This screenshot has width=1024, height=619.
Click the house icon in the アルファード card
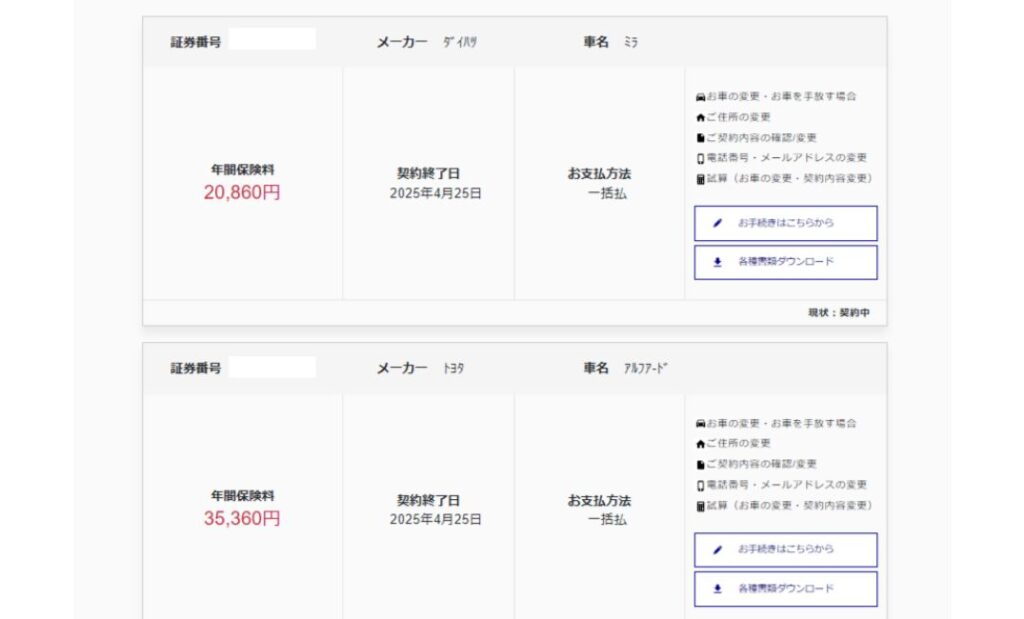coord(700,443)
